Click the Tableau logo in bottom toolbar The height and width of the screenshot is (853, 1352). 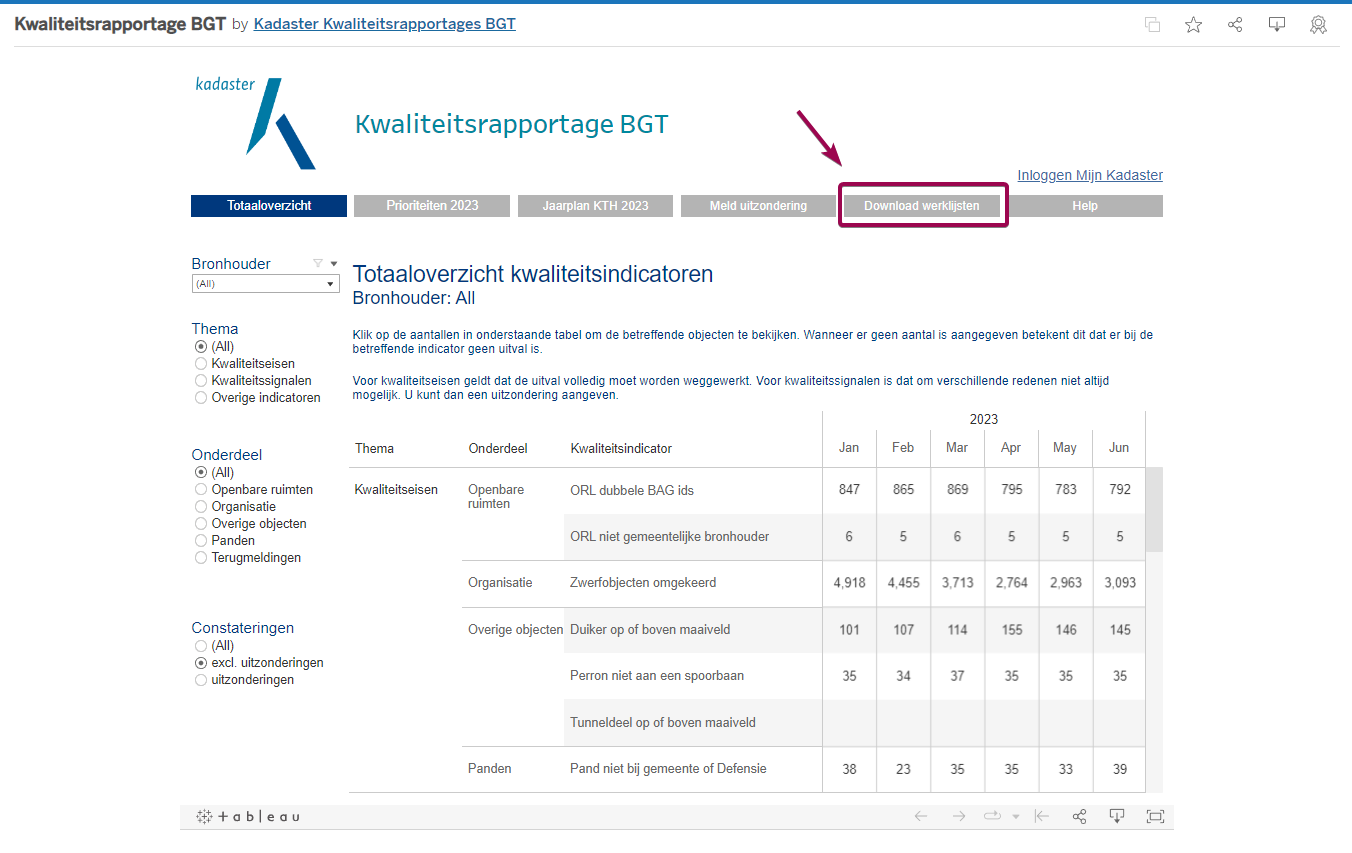tap(248, 816)
